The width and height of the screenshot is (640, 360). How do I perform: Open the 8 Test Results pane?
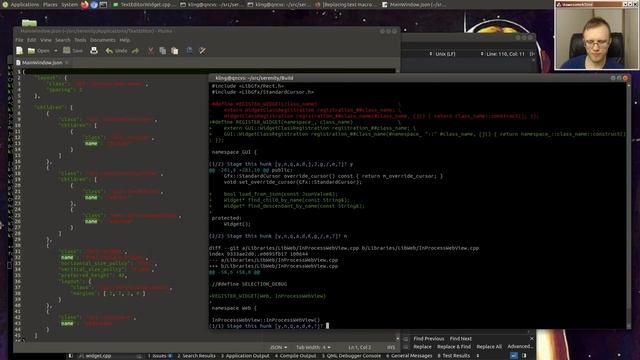453,356
